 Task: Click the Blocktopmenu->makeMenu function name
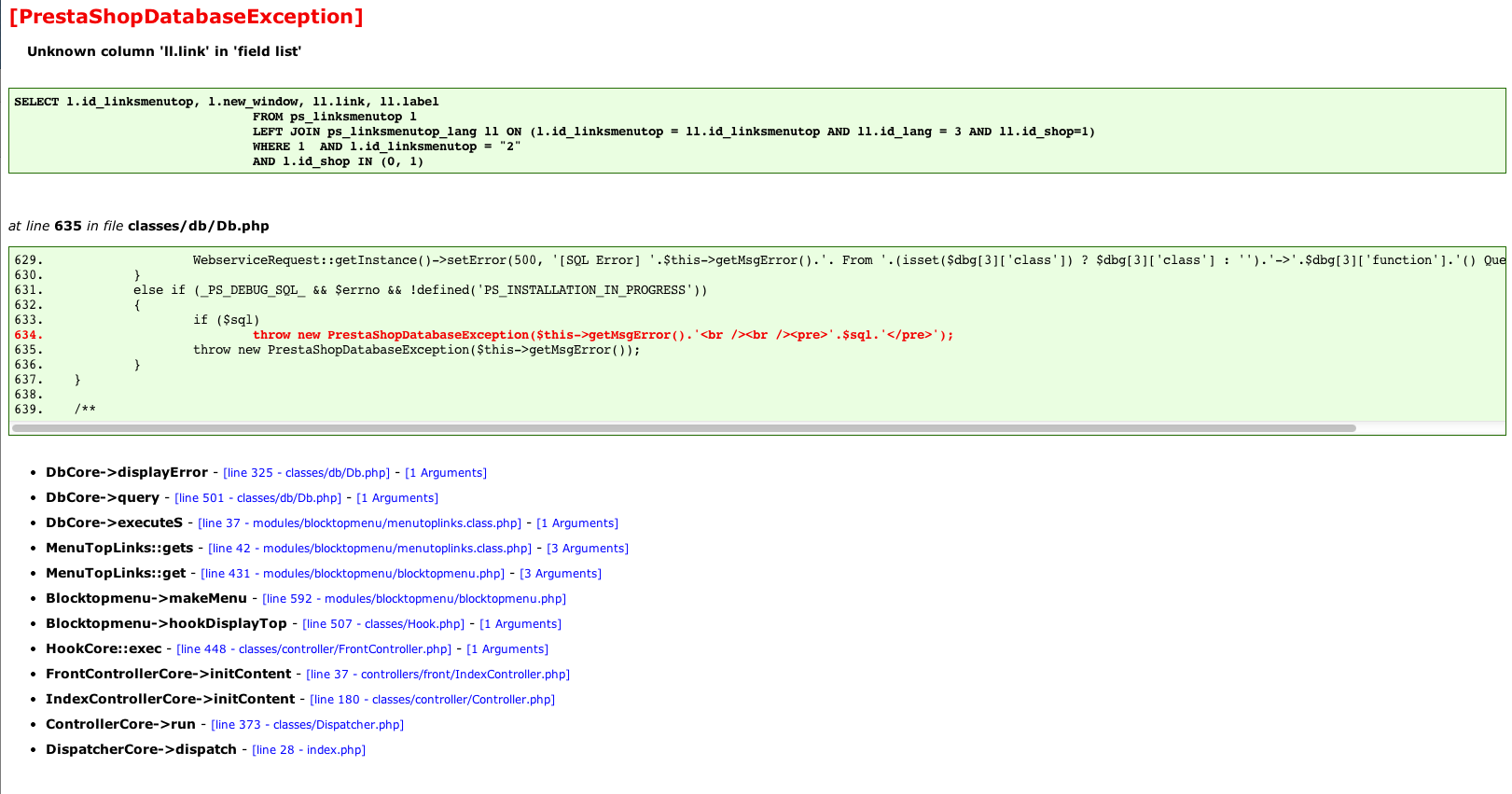(x=146, y=599)
